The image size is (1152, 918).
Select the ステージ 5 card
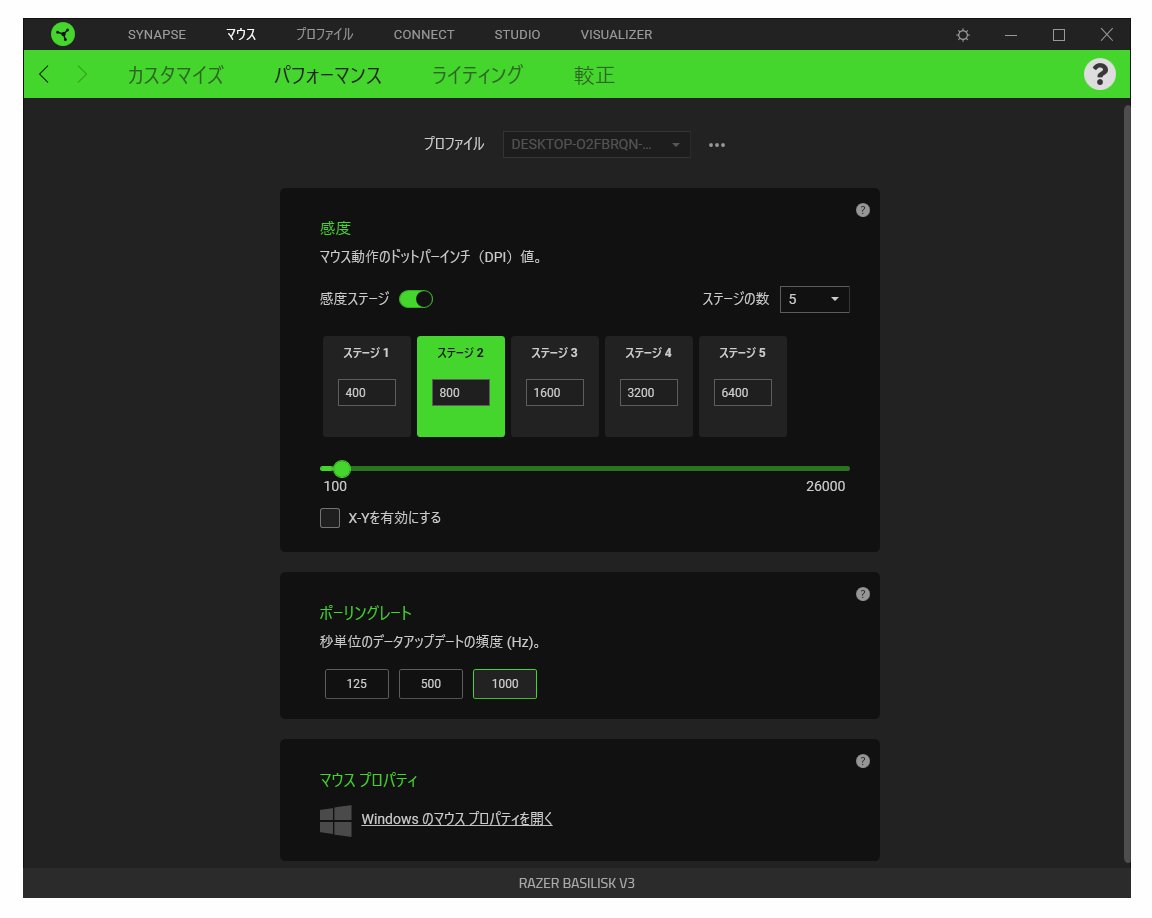(x=743, y=386)
